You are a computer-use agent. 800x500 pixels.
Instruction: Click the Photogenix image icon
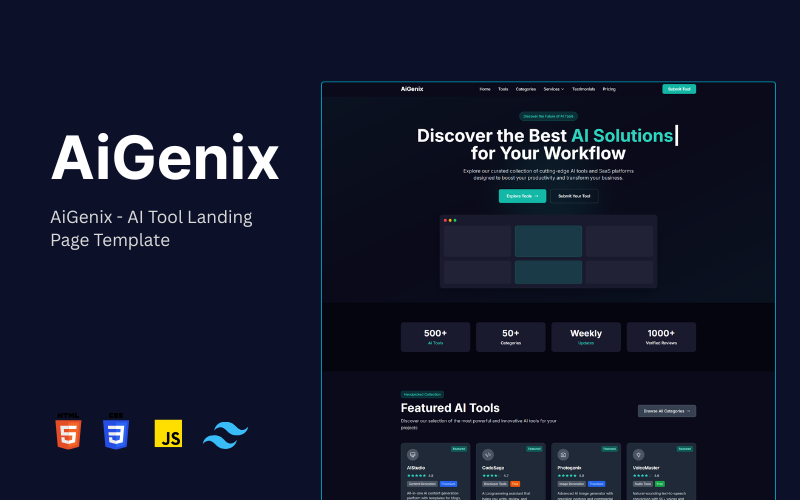coord(562,454)
